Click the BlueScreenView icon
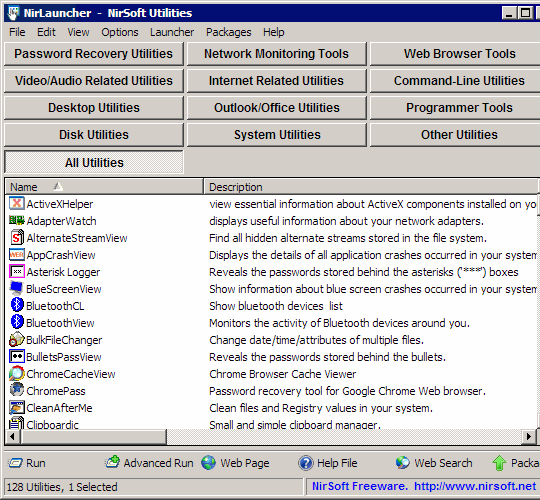The height and width of the screenshot is (500, 540). (17, 289)
